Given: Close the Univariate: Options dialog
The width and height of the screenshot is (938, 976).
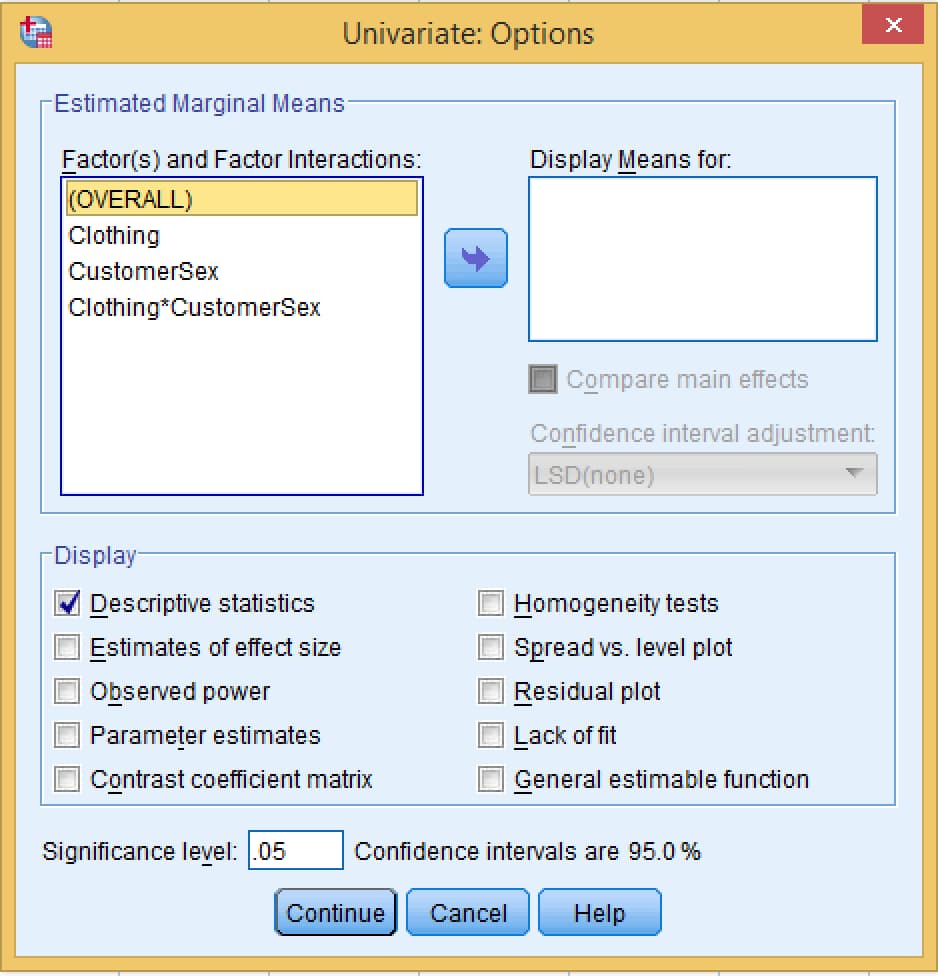Looking at the screenshot, I should pyautogui.click(x=893, y=25).
